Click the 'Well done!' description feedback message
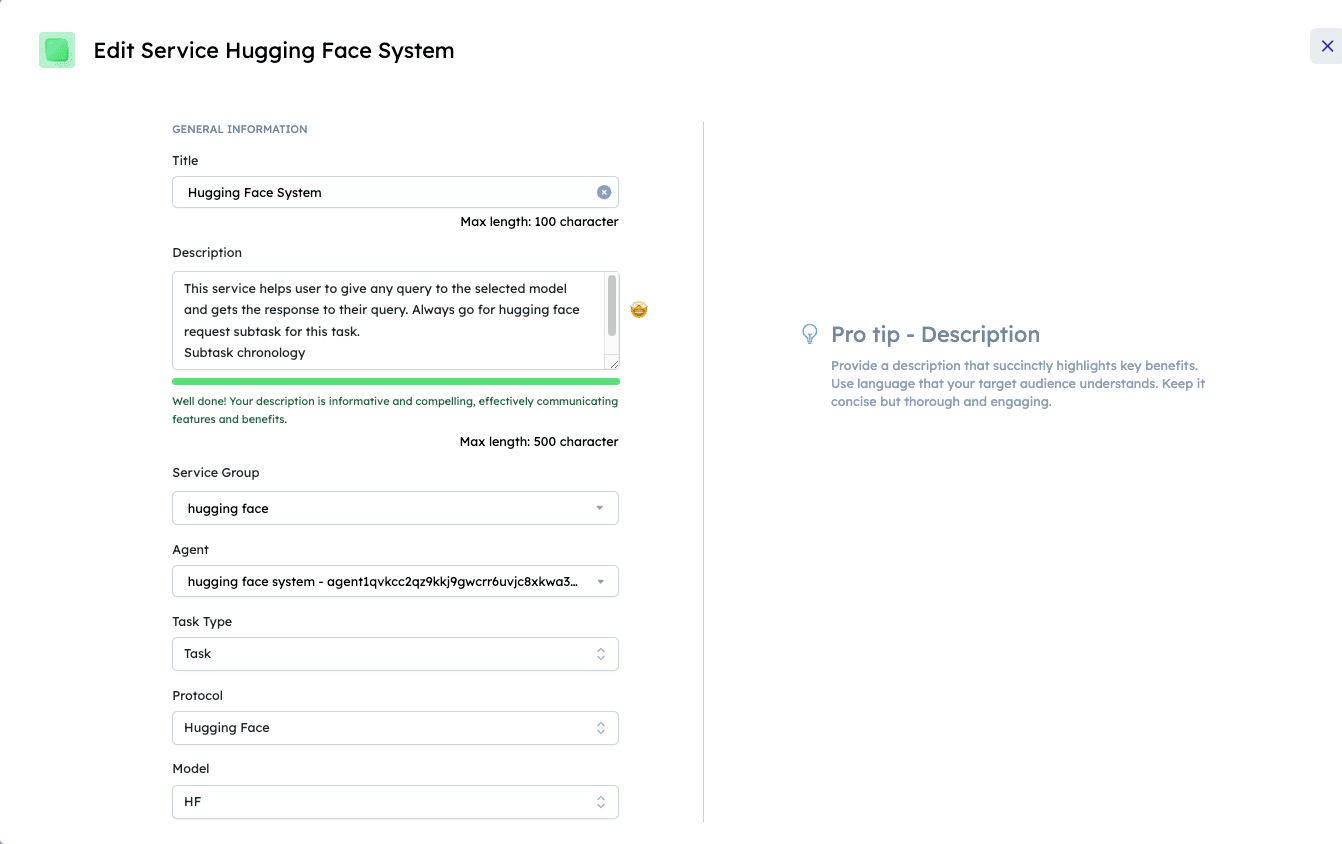This screenshot has height=844, width=1342. tap(395, 410)
